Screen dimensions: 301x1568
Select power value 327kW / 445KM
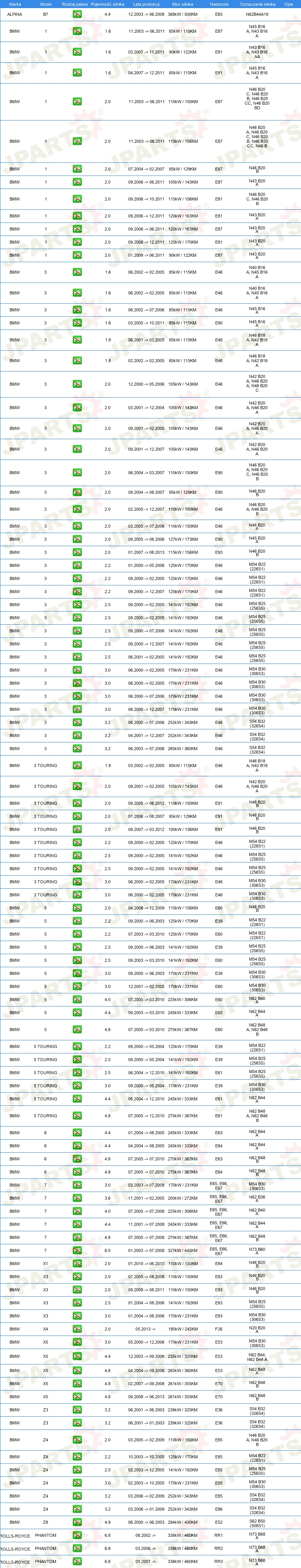(183, 1250)
